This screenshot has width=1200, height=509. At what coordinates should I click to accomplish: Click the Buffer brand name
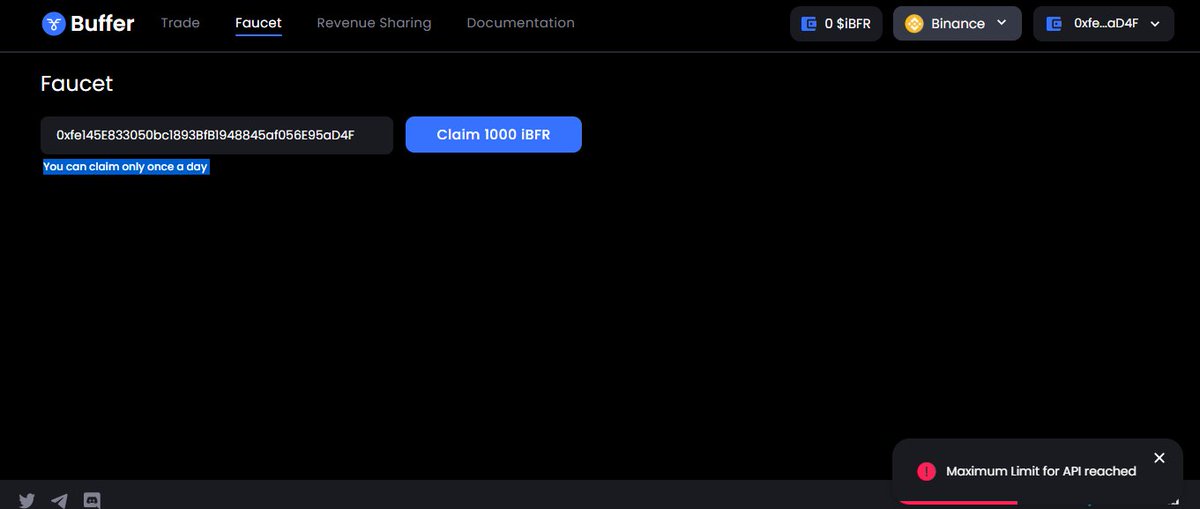[x=102, y=23]
